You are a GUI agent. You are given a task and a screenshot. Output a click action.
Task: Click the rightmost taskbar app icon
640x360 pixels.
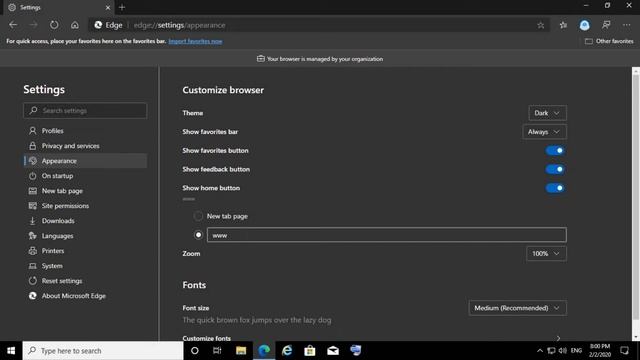tap(356, 351)
